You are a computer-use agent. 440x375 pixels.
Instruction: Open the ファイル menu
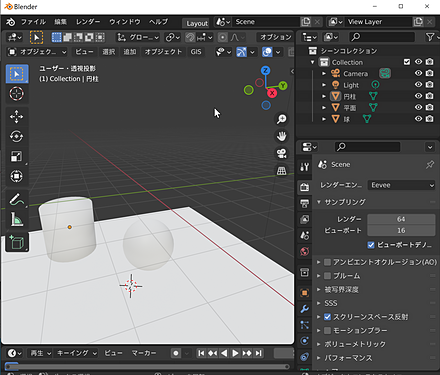(x=33, y=22)
